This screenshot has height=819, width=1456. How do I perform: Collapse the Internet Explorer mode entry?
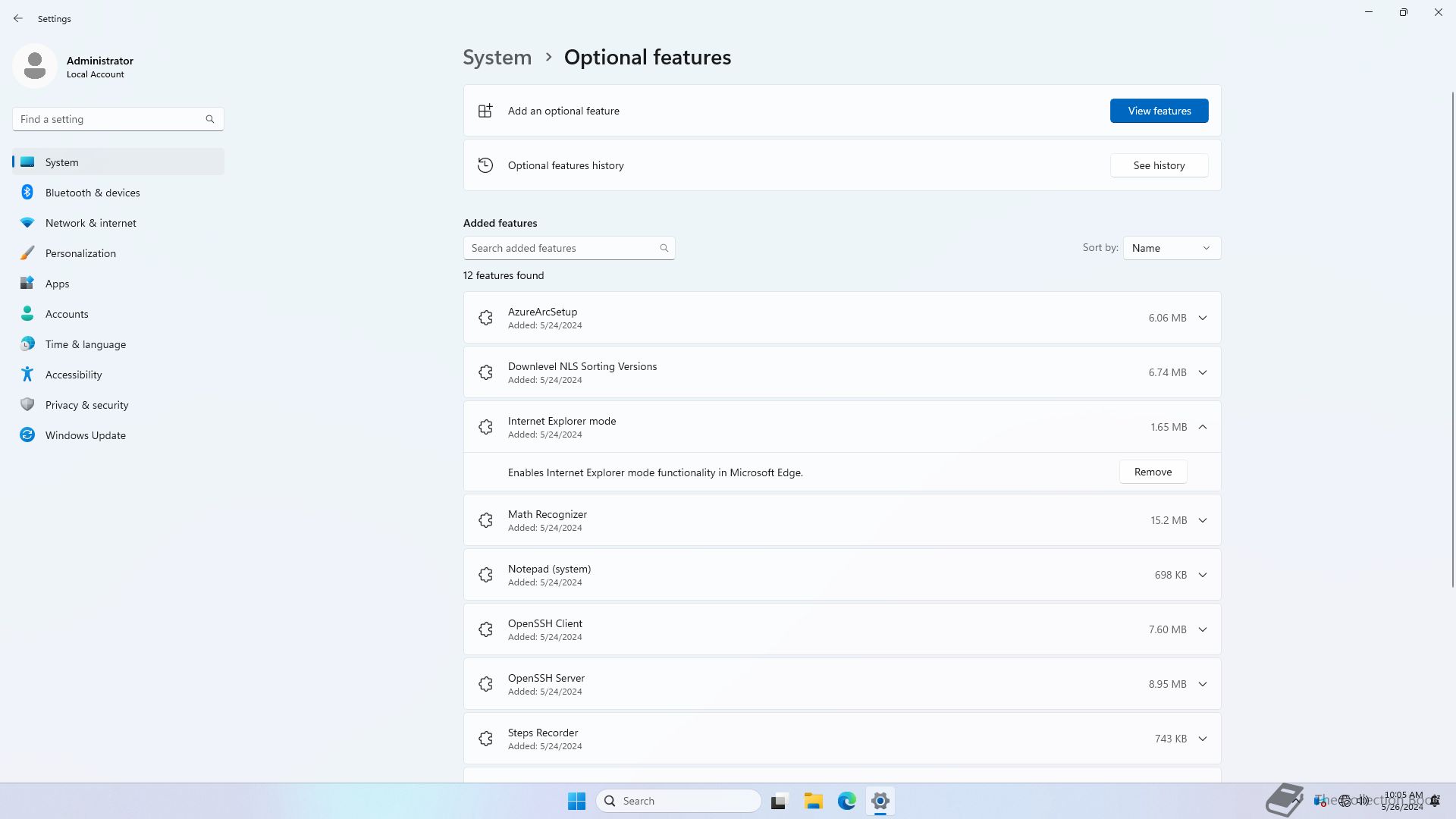(x=1203, y=427)
